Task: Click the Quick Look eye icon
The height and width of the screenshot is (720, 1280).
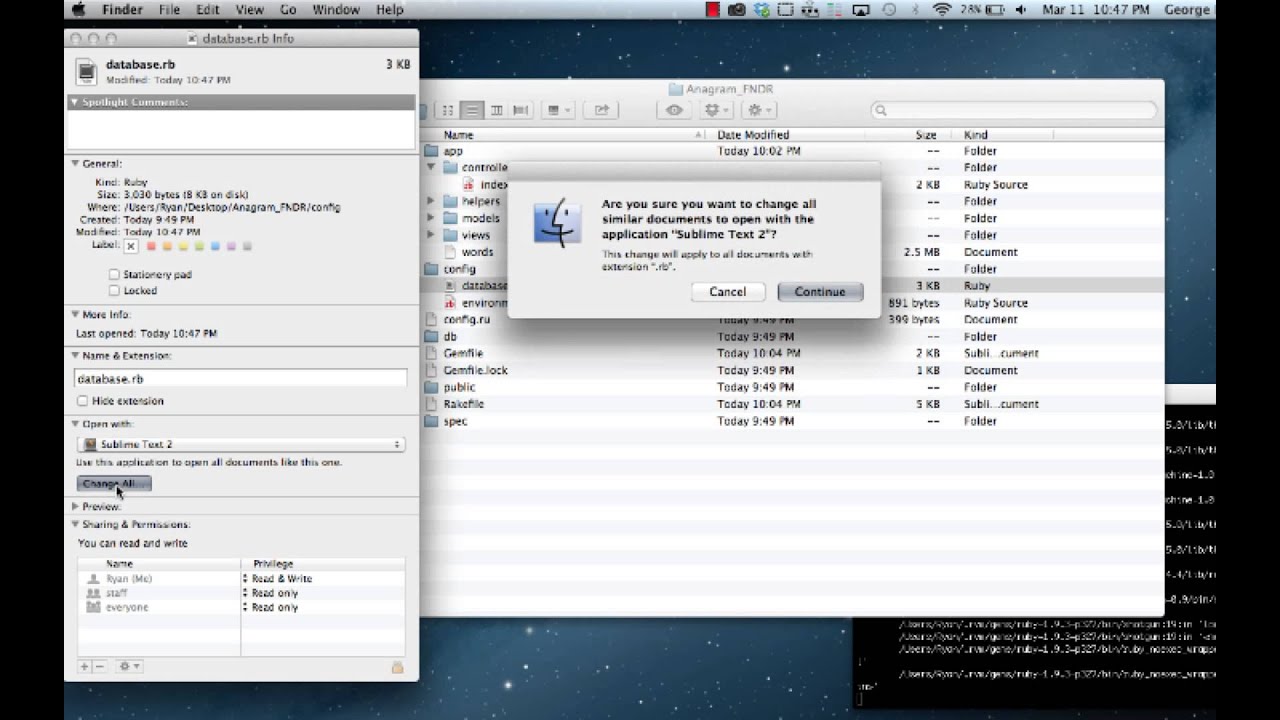Action: 675,110
